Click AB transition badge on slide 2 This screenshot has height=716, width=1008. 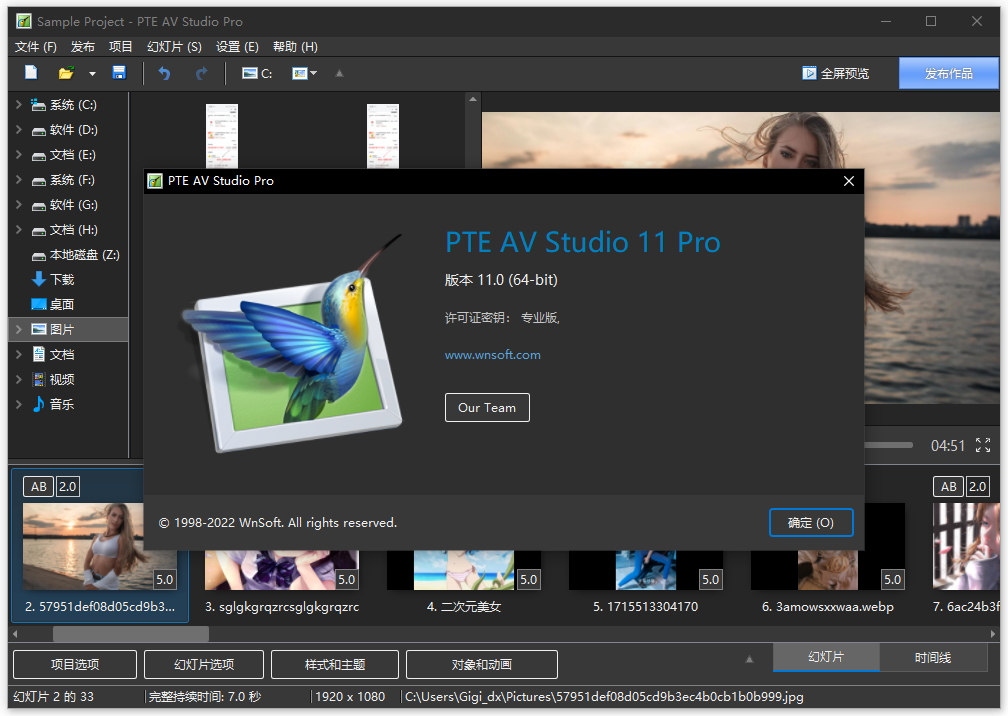39,487
